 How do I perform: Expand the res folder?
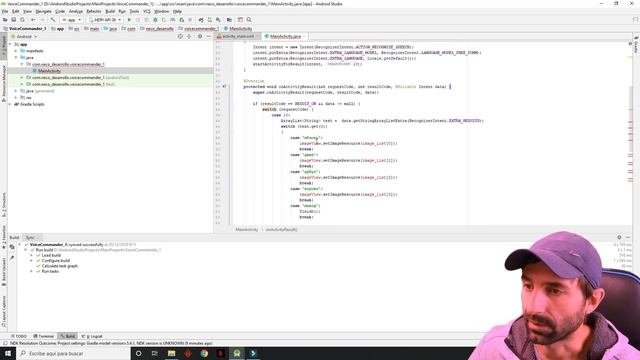[x=16, y=98]
